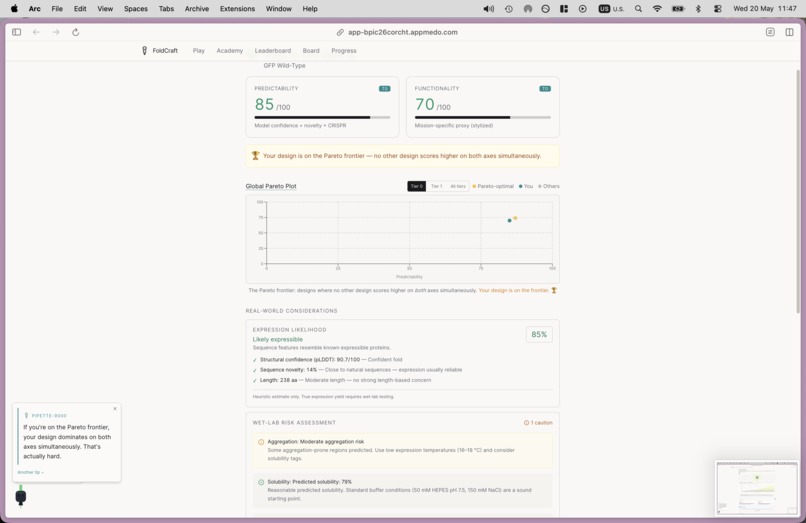Click 'Your design is on the frontier' text
Image resolution: width=806 pixels, height=523 pixels.
pos(514,291)
